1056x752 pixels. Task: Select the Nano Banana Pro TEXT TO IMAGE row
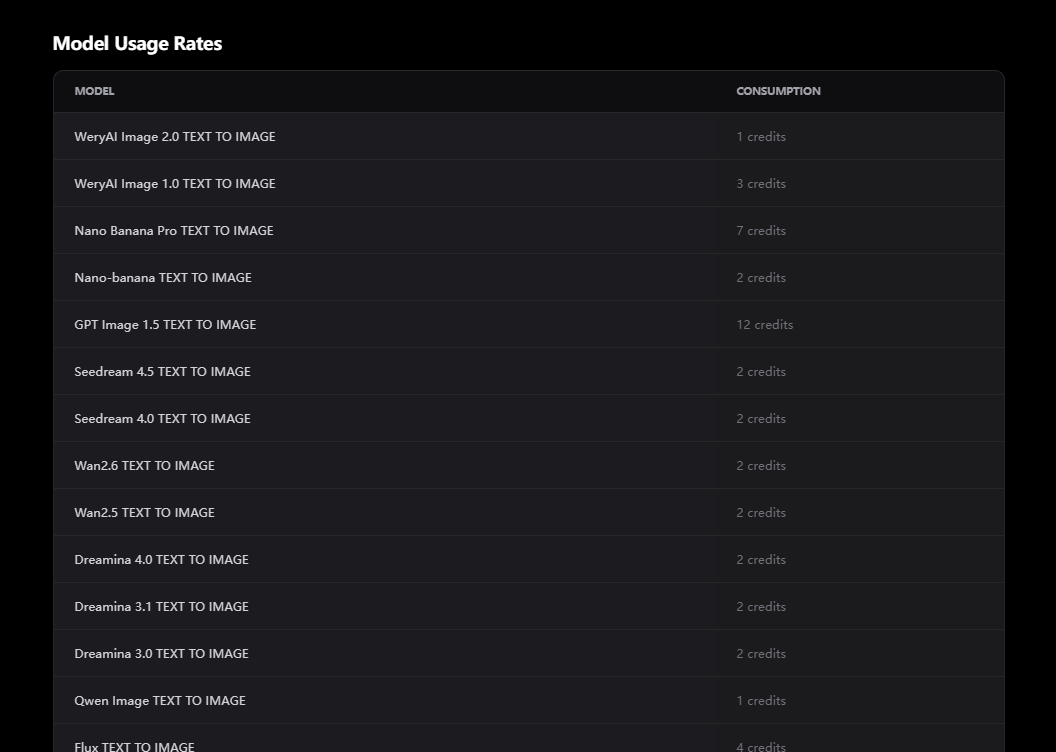[529, 230]
